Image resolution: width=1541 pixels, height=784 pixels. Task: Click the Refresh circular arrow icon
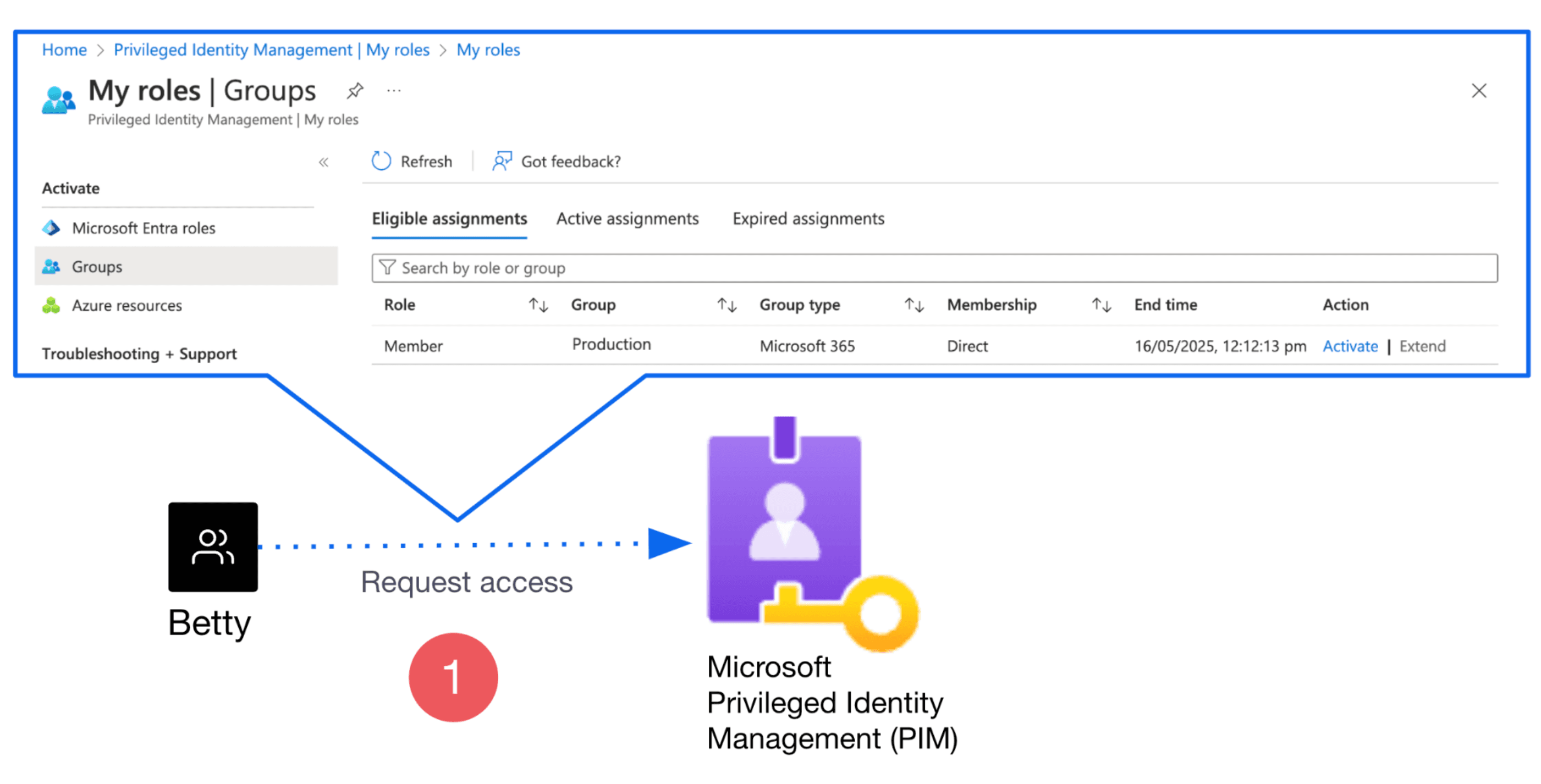381,161
